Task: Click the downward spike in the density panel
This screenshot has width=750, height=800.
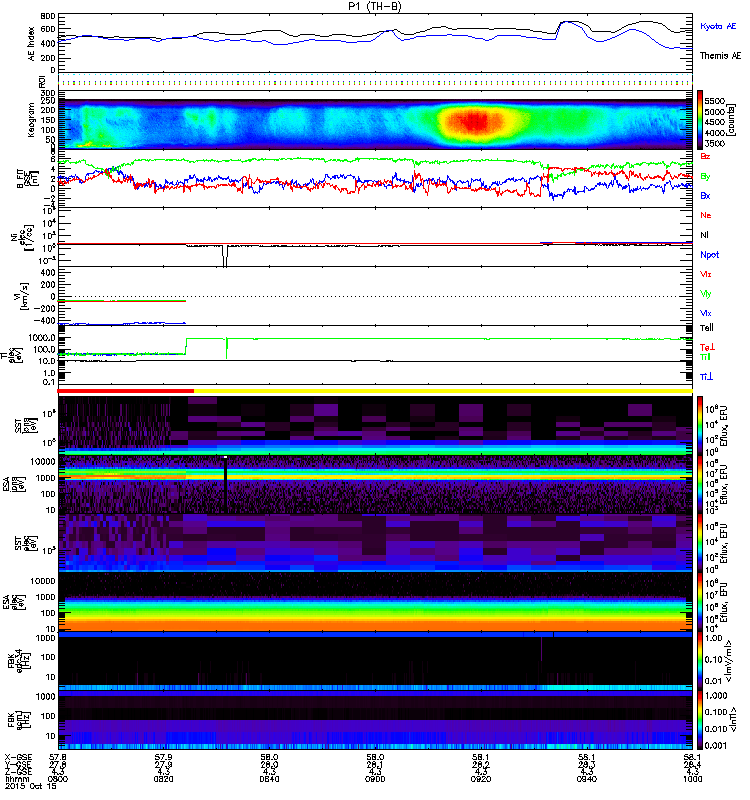Action: tap(225, 258)
